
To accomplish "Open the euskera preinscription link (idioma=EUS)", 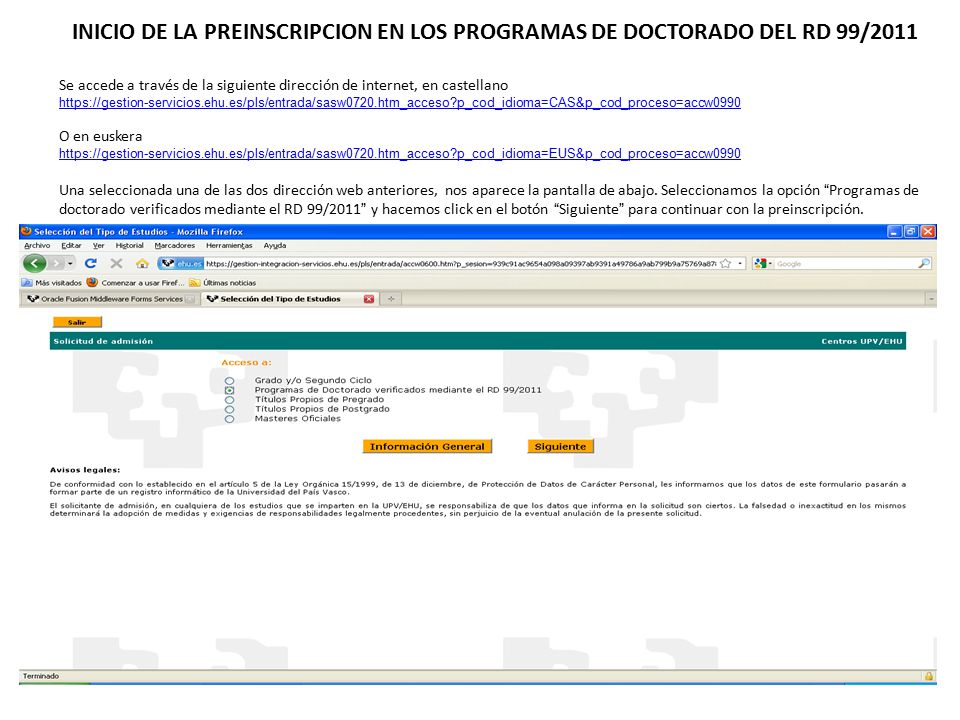I will click(400, 153).
